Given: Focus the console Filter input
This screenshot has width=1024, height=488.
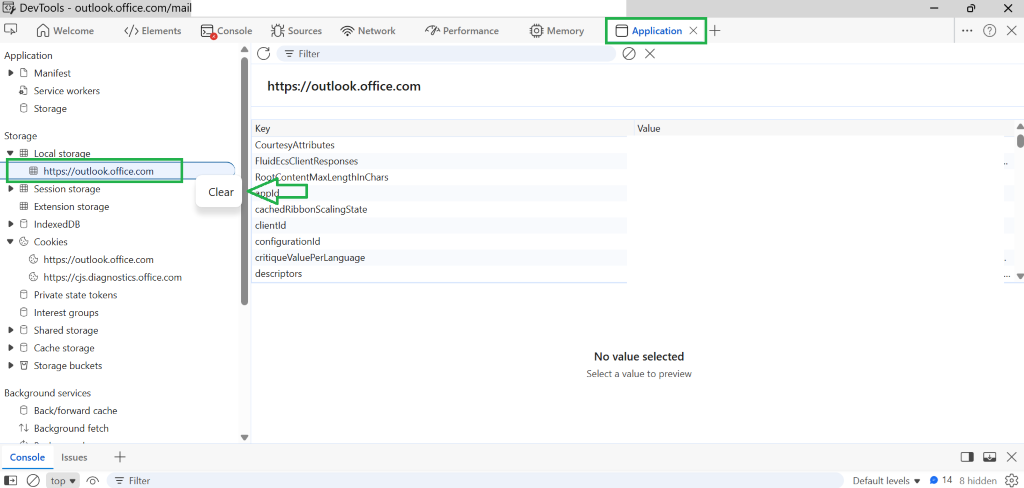Looking at the screenshot, I should point(475,481).
